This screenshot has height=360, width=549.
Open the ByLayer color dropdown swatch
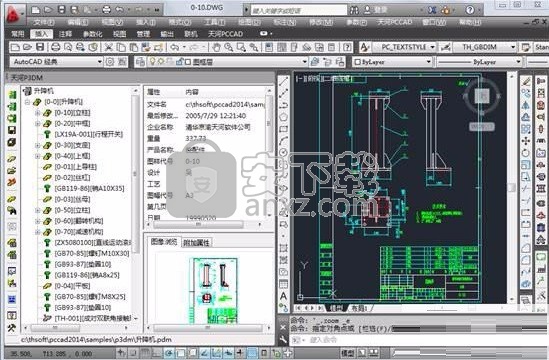pos(357,62)
